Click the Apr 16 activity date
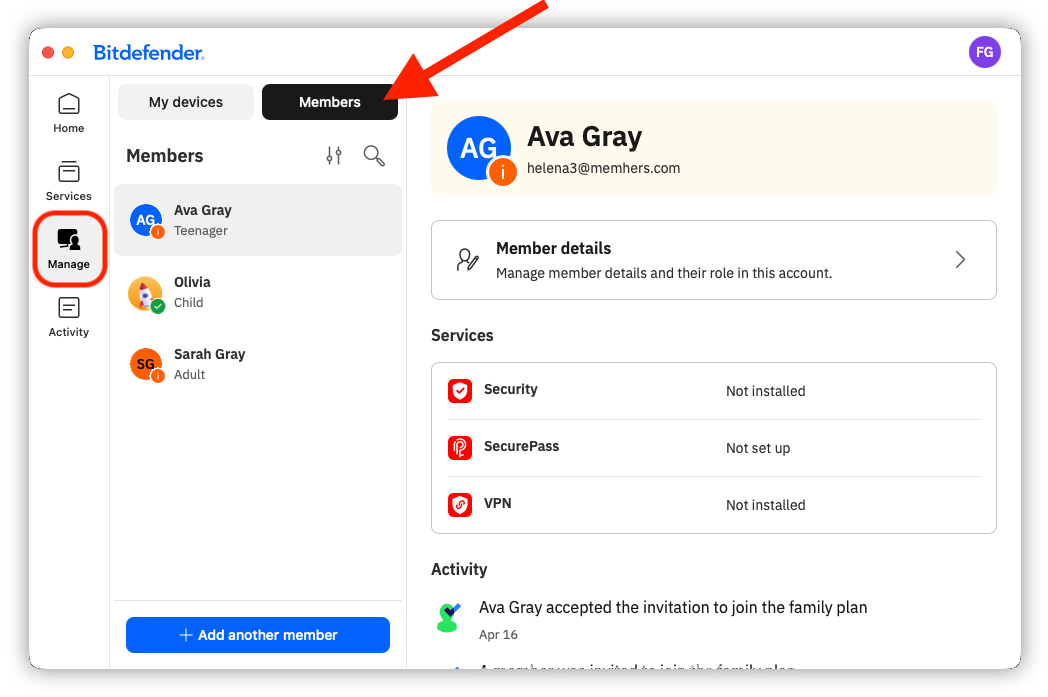The height and width of the screenshot is (697, 1048). [498, 635]
